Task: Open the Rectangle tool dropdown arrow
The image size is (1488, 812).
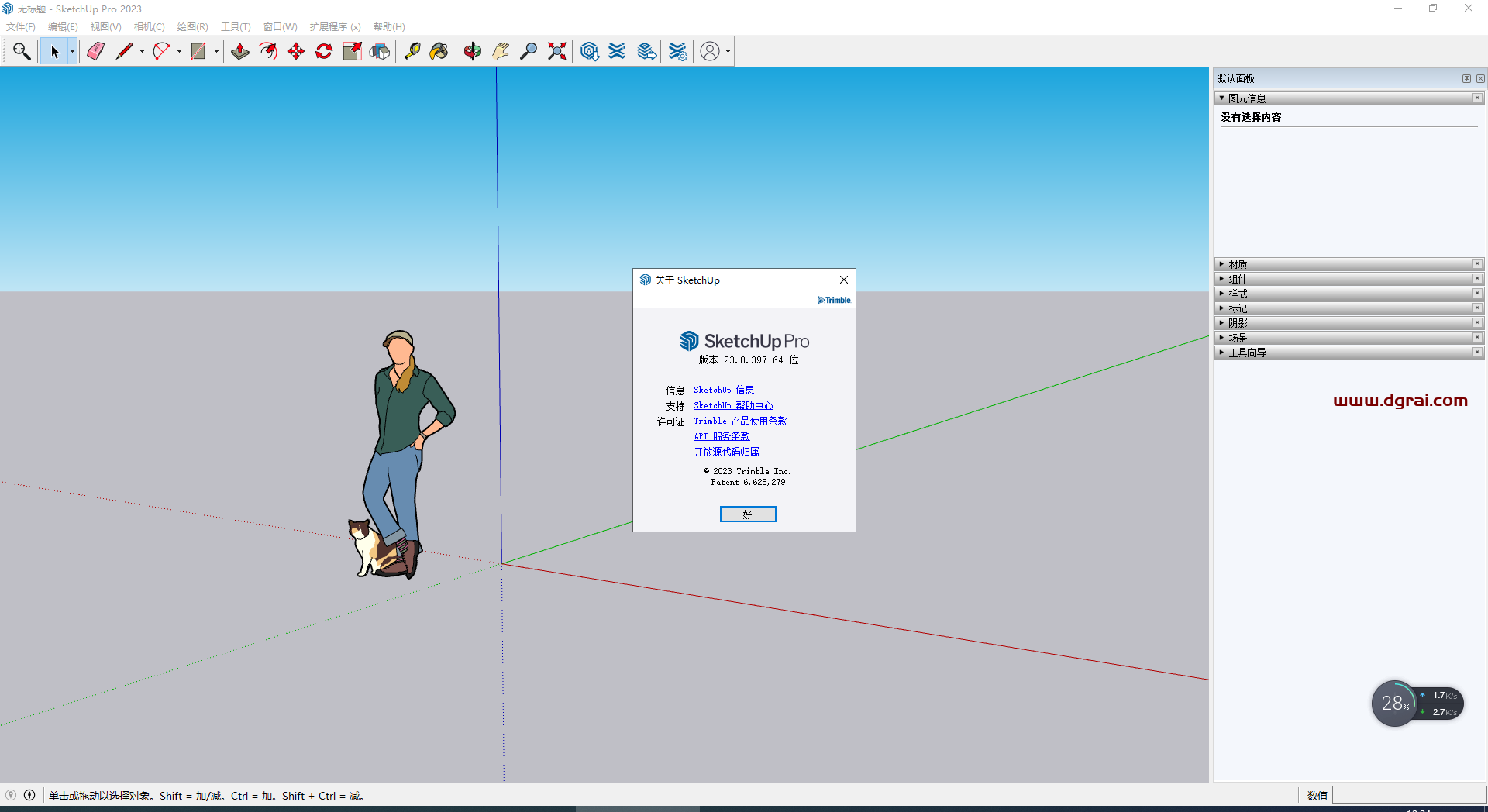Action: pos(215,51)
